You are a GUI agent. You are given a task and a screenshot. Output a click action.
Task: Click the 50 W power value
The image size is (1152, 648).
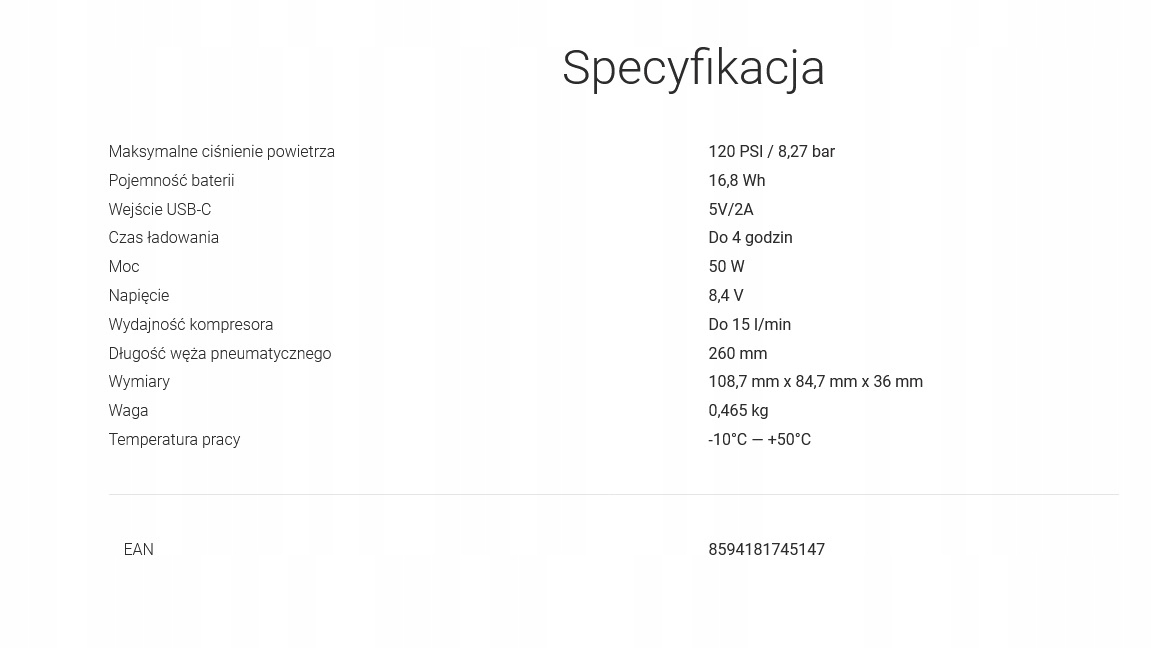[726, 267]
